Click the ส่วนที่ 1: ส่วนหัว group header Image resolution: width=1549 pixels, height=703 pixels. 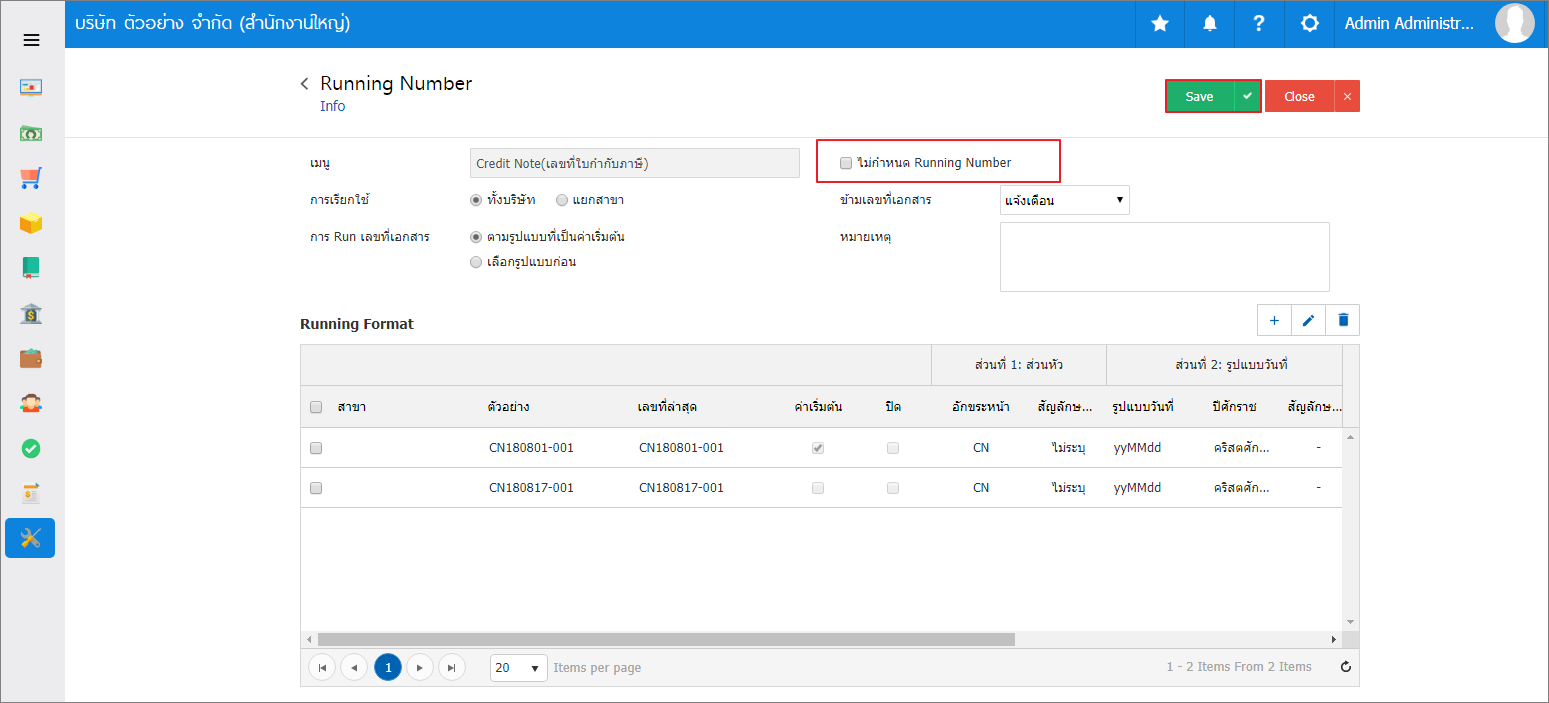1019,365
